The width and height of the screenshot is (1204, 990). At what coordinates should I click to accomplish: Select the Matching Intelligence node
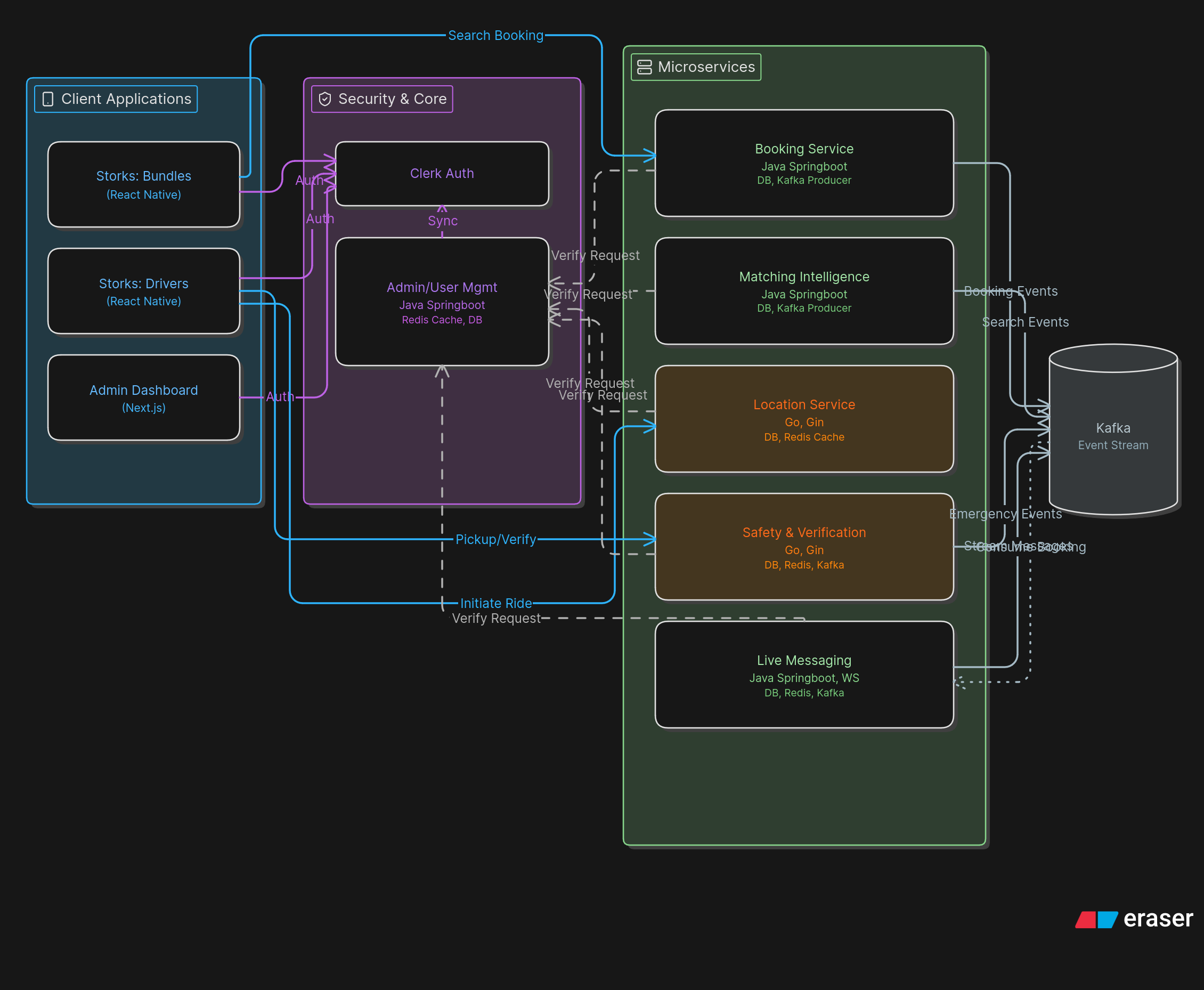tap(804, 291)
